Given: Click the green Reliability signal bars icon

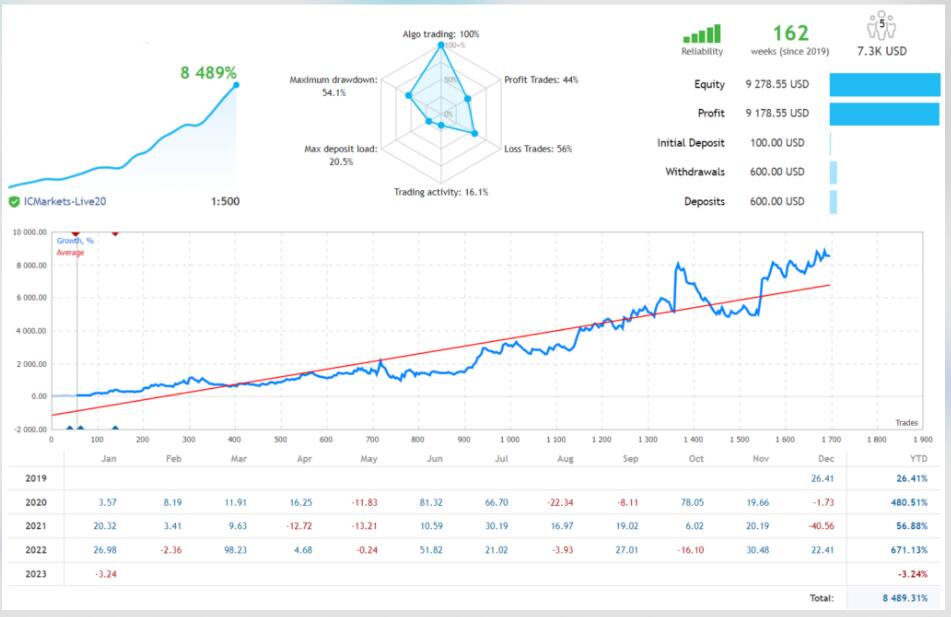Looking at the screenshot, I should pos(699,35).
